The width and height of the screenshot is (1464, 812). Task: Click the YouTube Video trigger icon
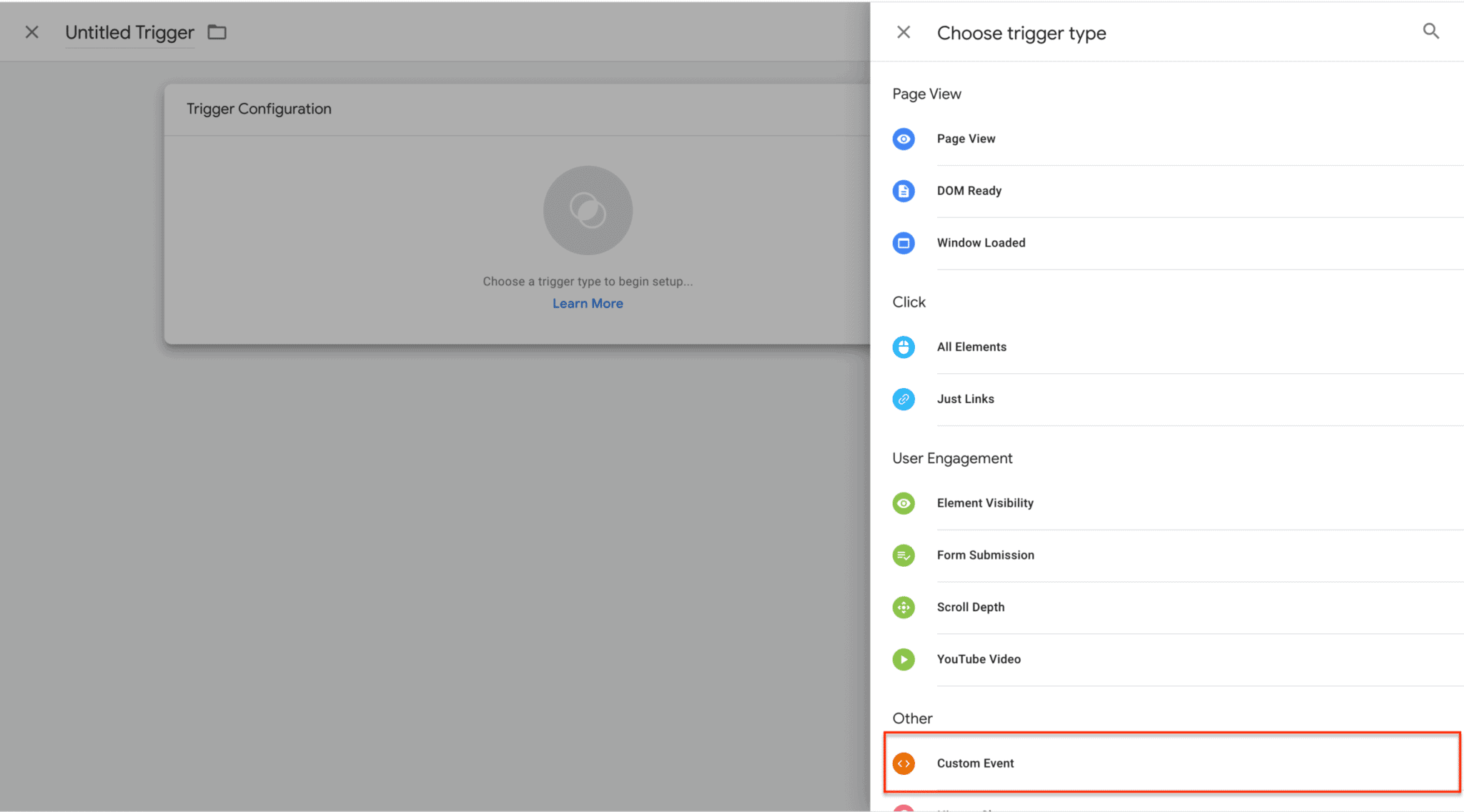[x=904, y=659]
